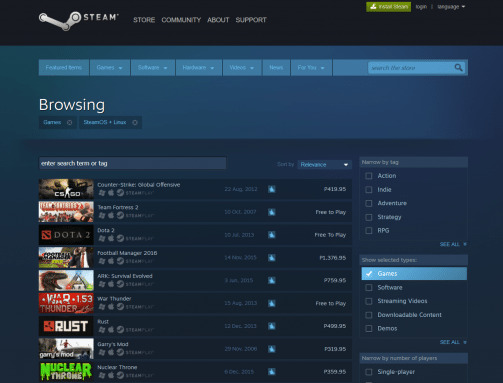Open the Hardware dropdown in store nav

point(199,68)
